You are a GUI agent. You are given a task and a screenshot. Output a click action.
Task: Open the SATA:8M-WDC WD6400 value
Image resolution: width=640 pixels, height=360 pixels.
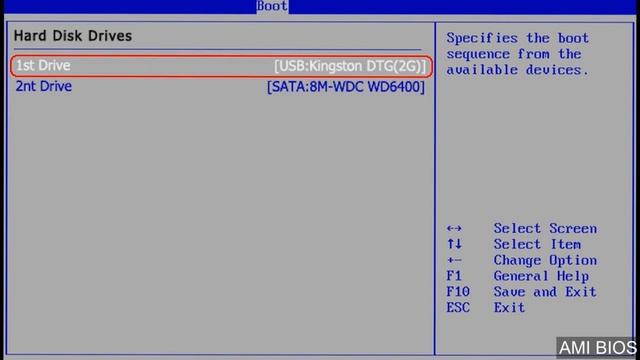point(346,87)
